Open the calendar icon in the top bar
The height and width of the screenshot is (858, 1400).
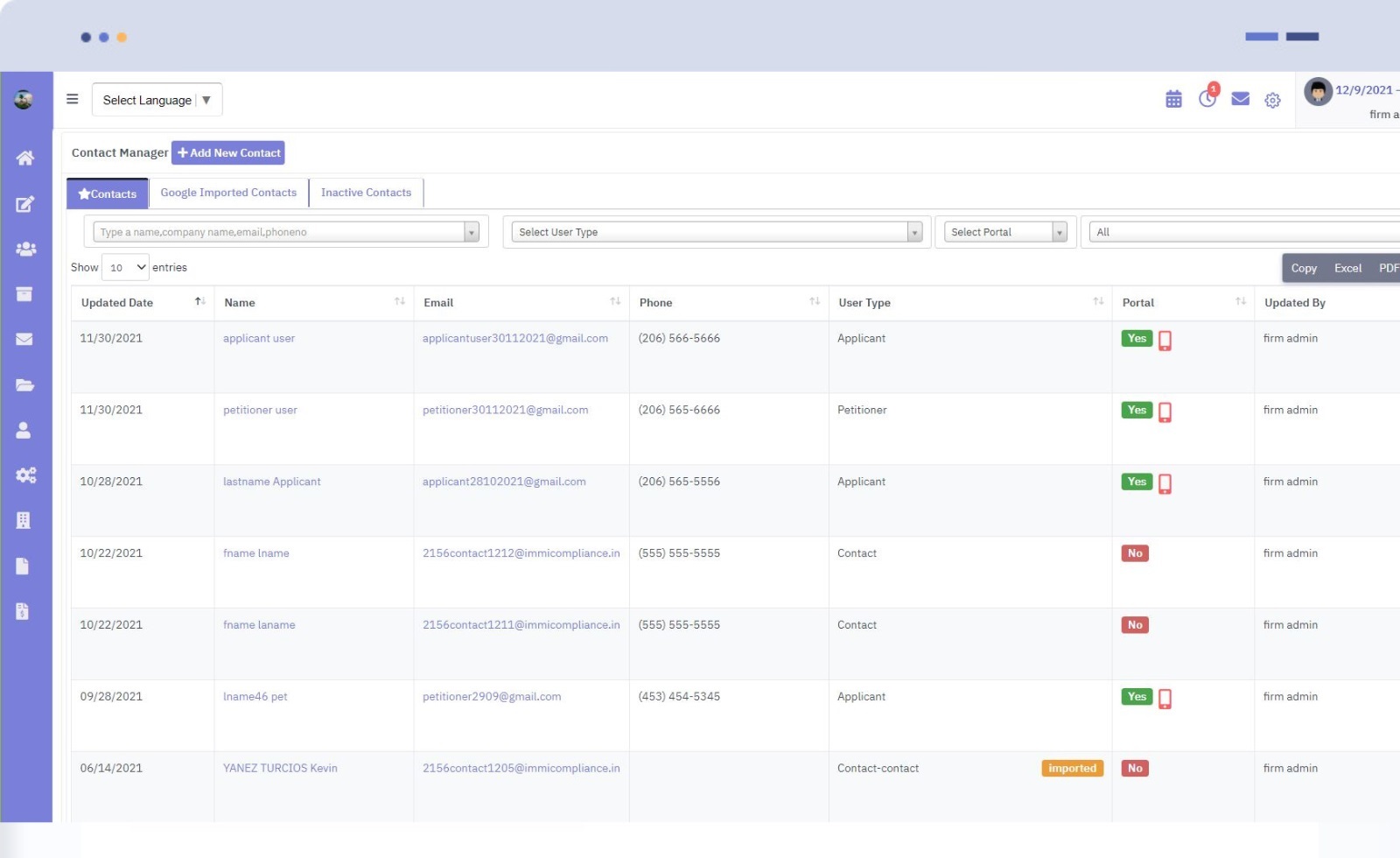coord(1172,99)
